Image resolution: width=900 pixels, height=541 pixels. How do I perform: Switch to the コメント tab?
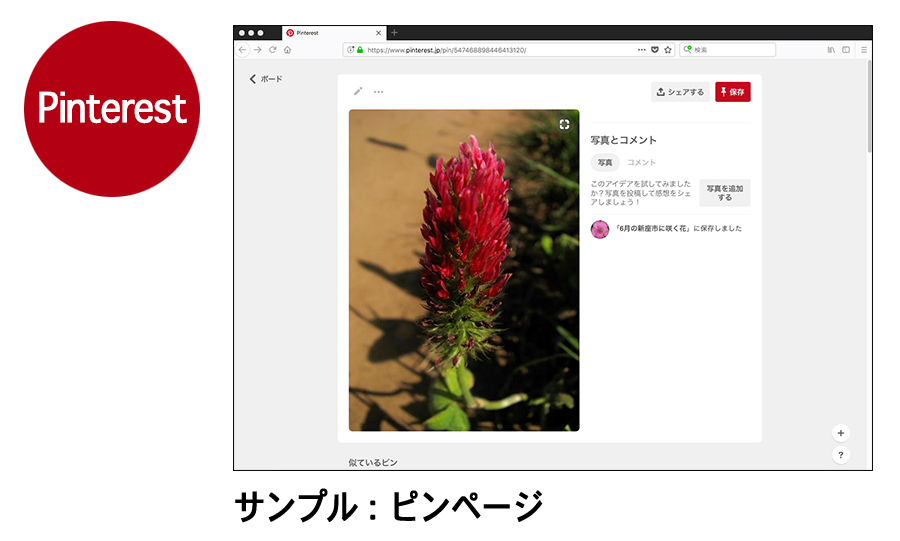[642, 162]
